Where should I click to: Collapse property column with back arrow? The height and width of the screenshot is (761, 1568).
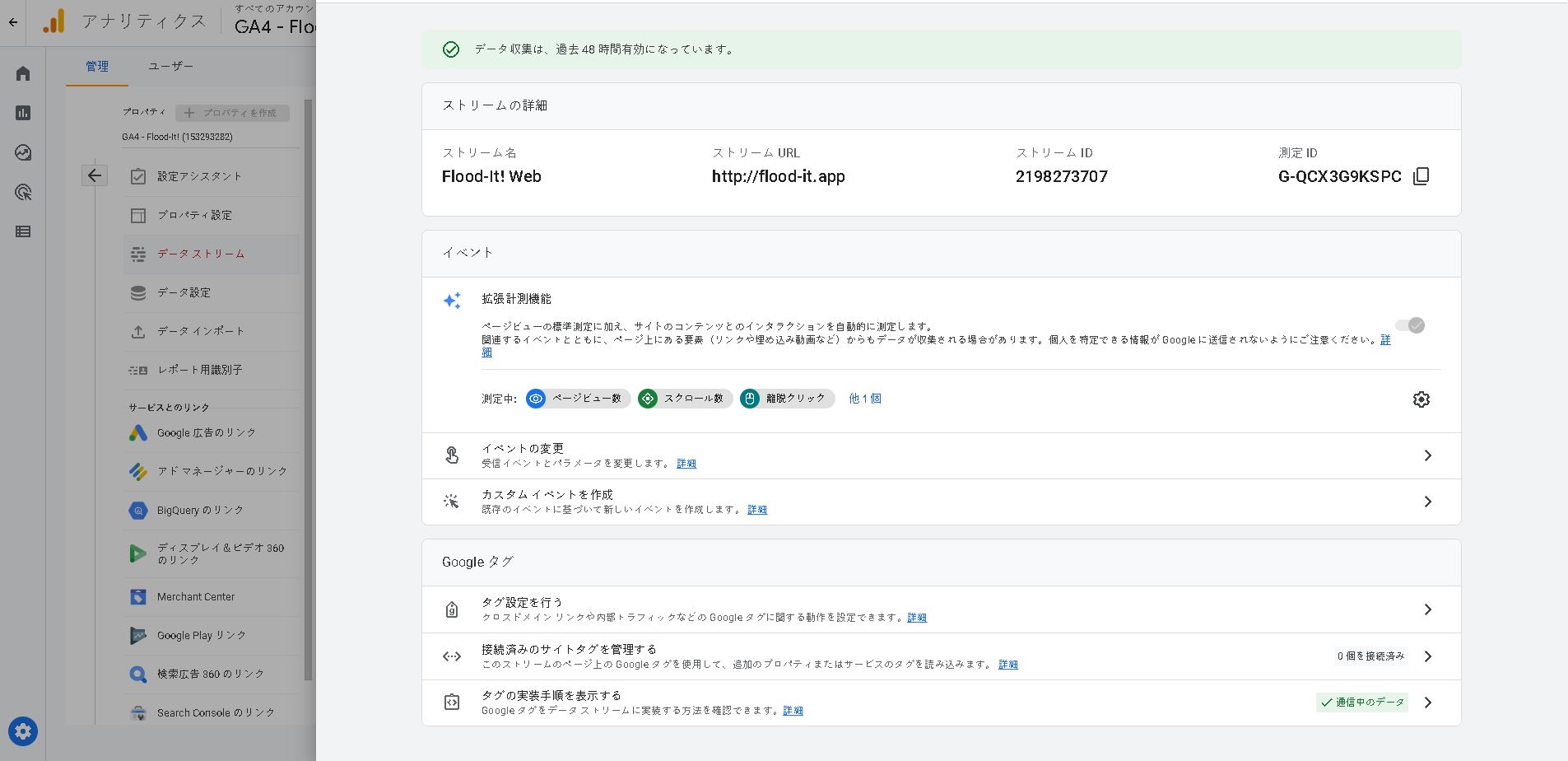coord(95,175)
